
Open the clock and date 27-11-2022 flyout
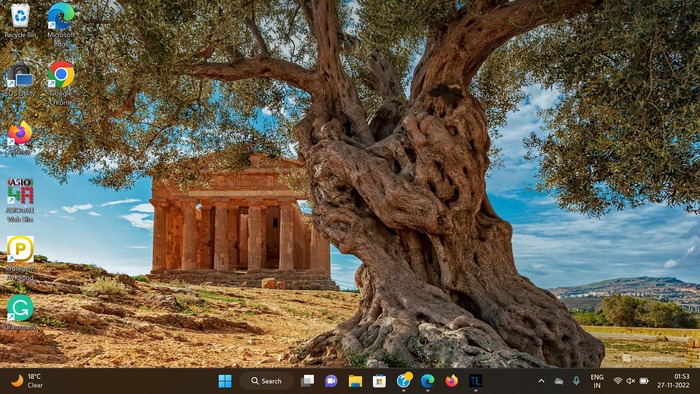(x=673, y=381)
